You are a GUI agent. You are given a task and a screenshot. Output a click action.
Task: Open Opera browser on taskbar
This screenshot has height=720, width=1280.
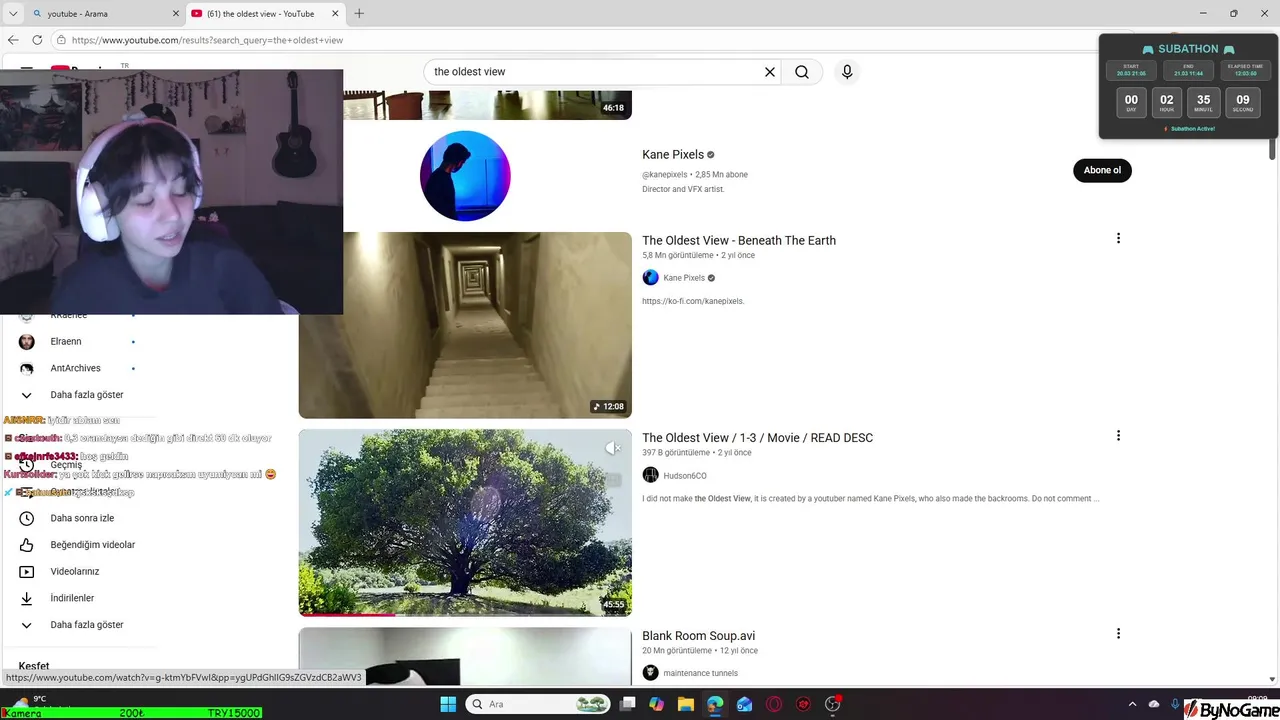(x=773, y=704)
